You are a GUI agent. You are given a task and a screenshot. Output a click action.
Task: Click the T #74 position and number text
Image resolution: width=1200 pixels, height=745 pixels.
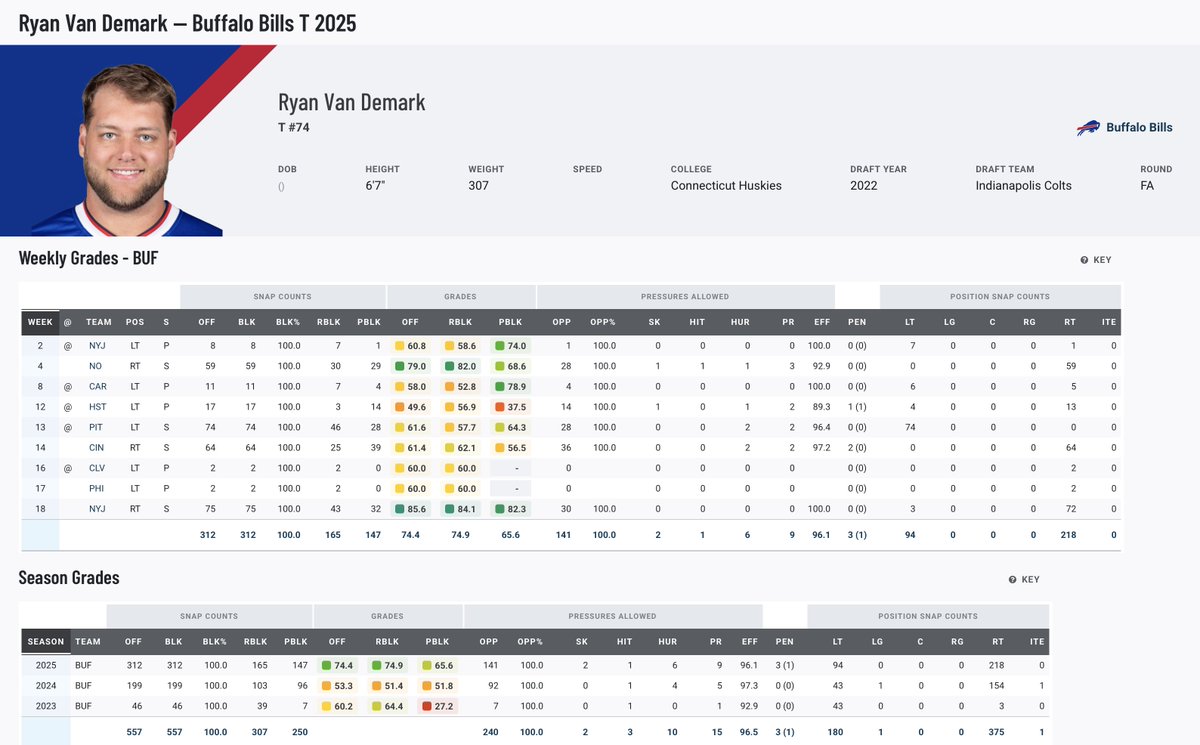pyautogui.click(x=294, y=128)
